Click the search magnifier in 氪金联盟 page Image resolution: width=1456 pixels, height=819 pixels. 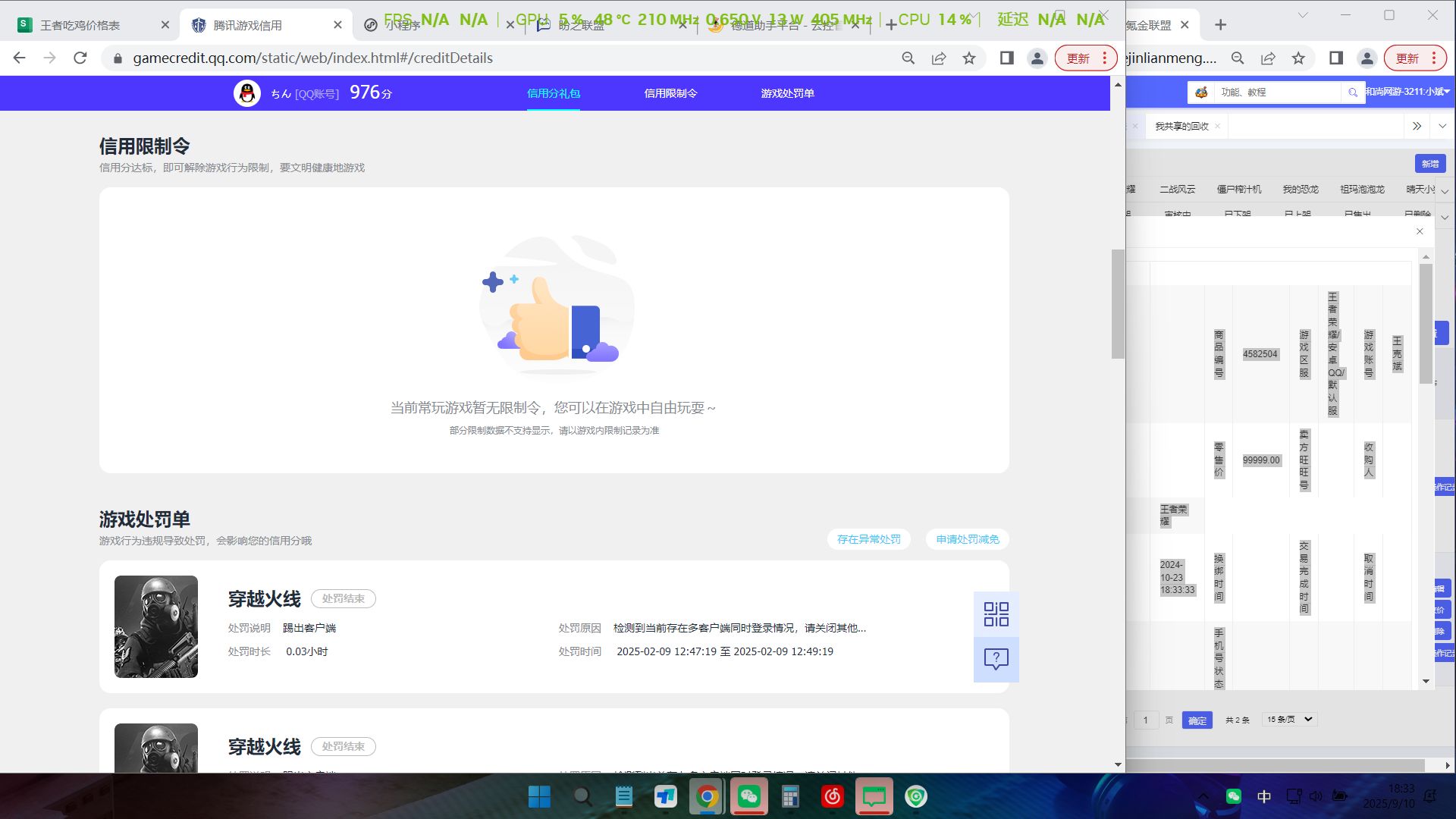[x=1353, y=92]
